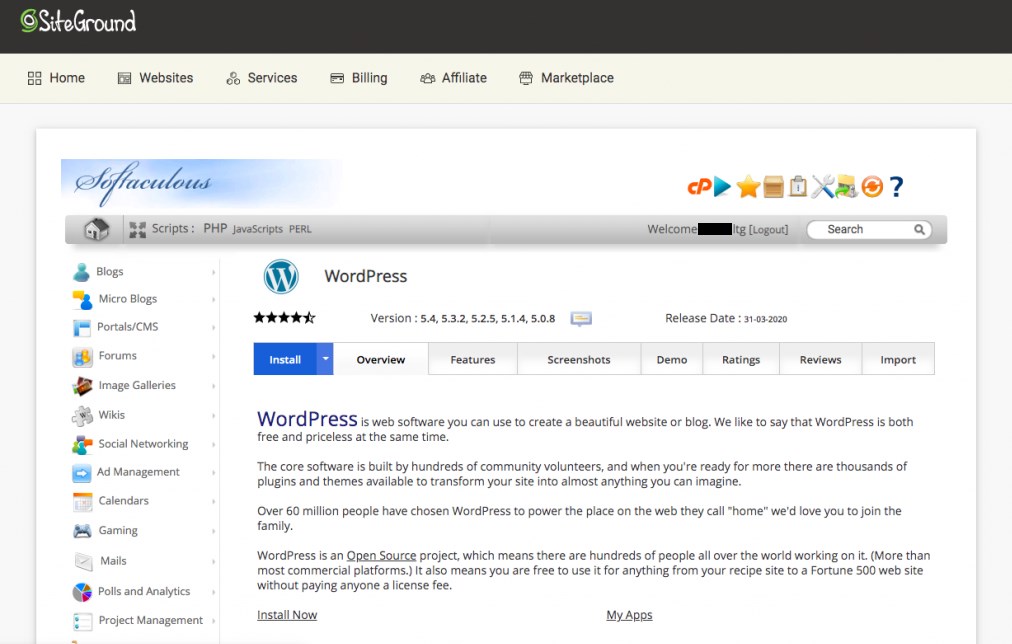Click the Project Management icon
This screenshot has height=644, width=1012.
[x=82, y=621]
